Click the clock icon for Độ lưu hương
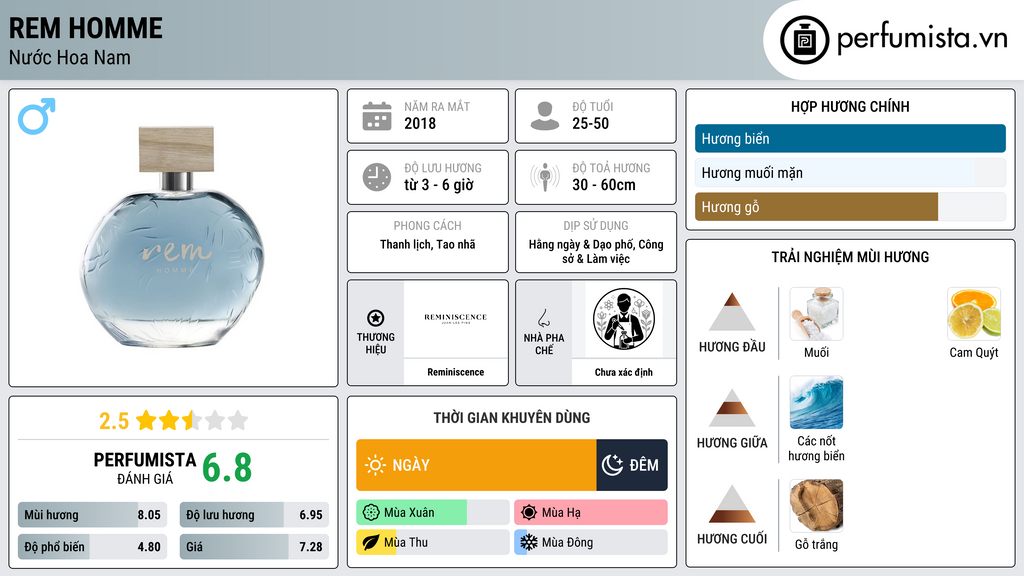 coord(377,178)
